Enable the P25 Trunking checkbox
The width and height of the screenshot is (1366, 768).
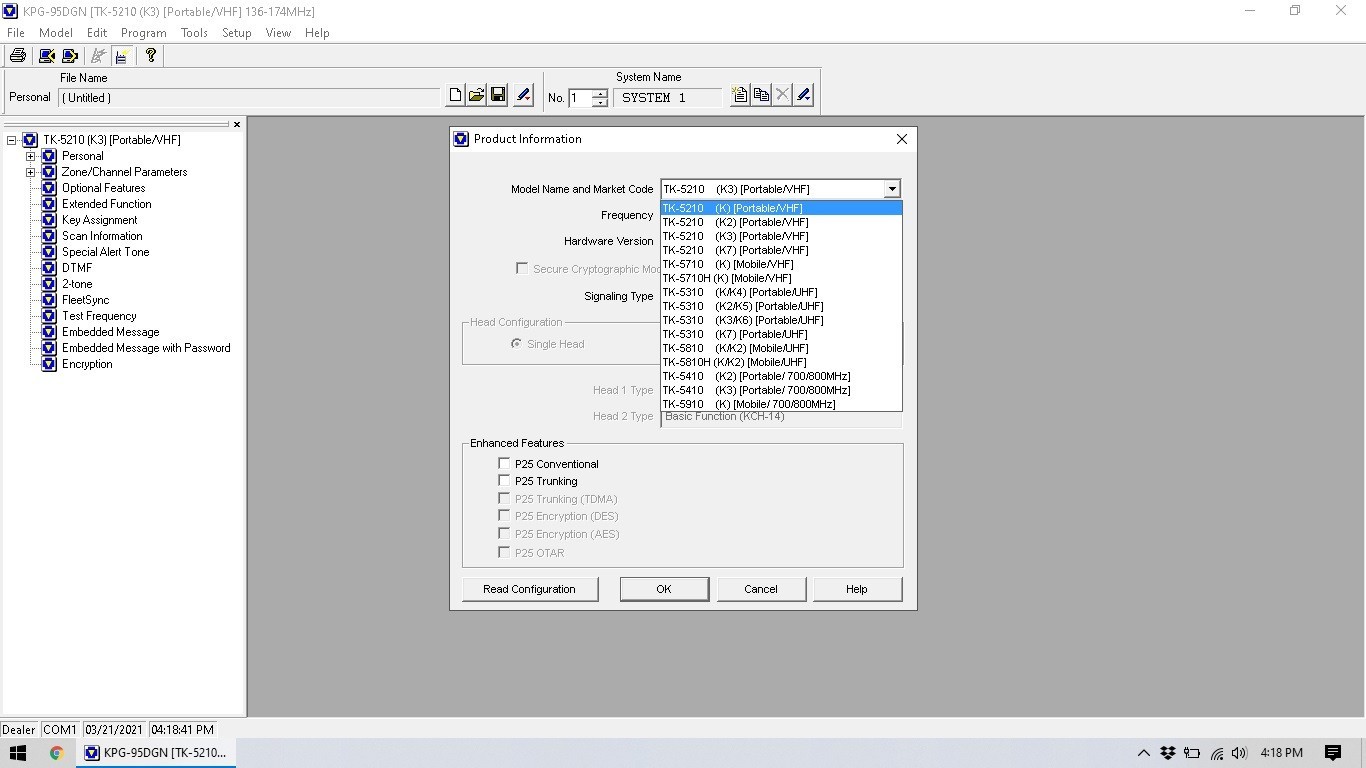click(504, 481)
